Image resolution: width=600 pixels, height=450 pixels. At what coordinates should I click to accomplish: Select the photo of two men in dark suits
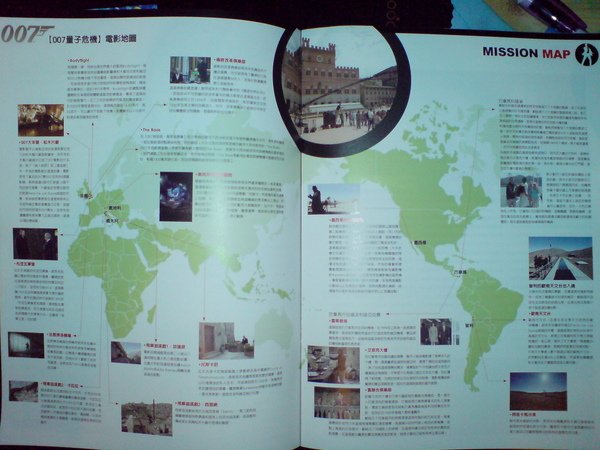pyautogui.click(x=35, y=244)
